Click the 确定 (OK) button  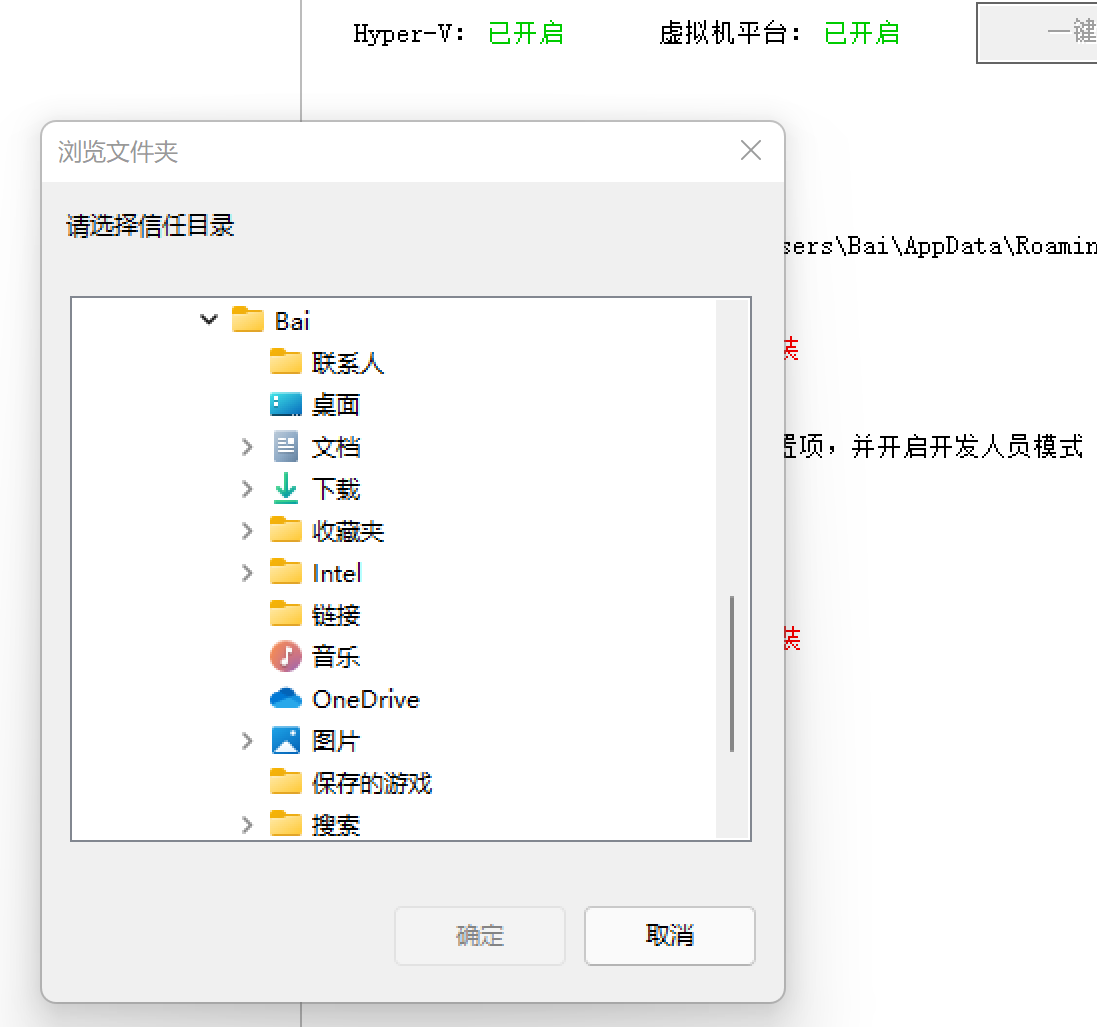click(x=479, y=936)
